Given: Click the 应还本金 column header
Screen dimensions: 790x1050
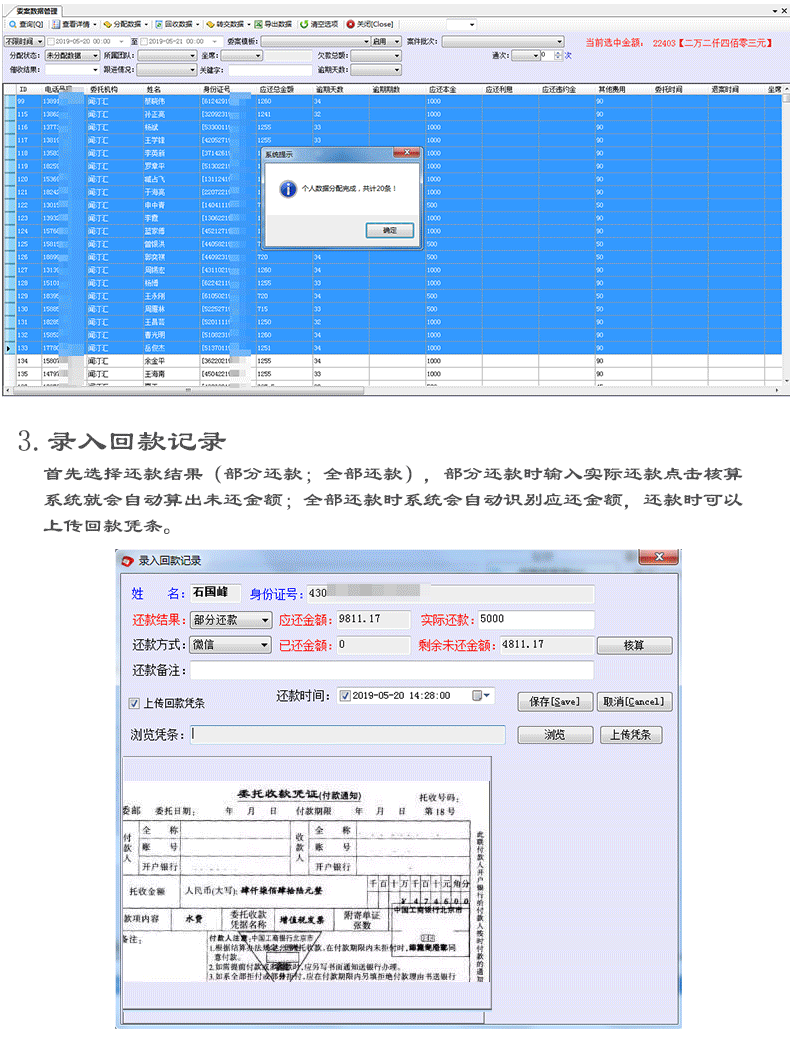Looking at the screenshot, I should (x=453, y=89).
